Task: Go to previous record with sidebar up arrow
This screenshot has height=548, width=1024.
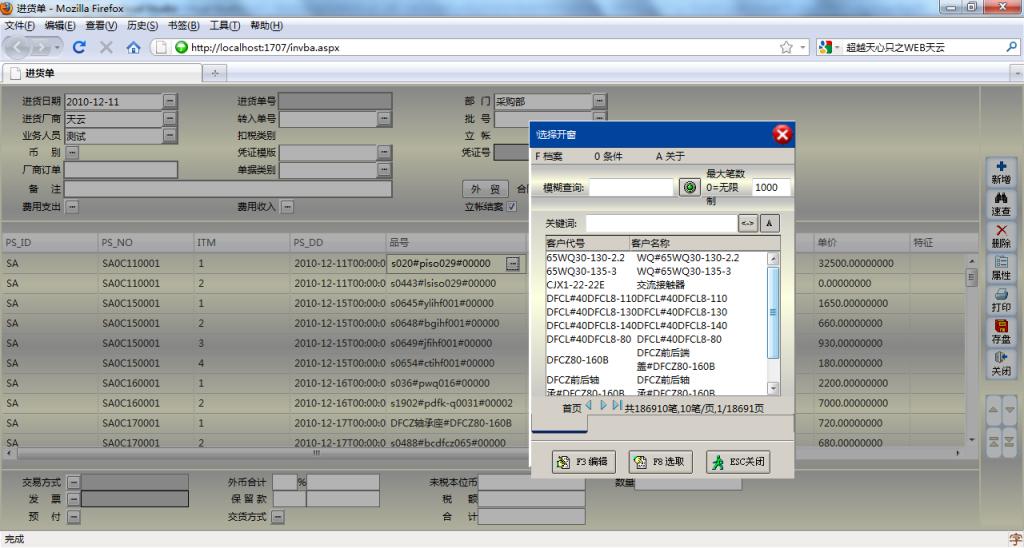Action: (x=993, y=410)
